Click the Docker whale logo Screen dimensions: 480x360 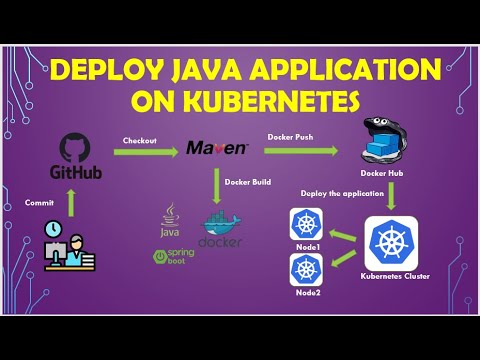click(221, 223)
